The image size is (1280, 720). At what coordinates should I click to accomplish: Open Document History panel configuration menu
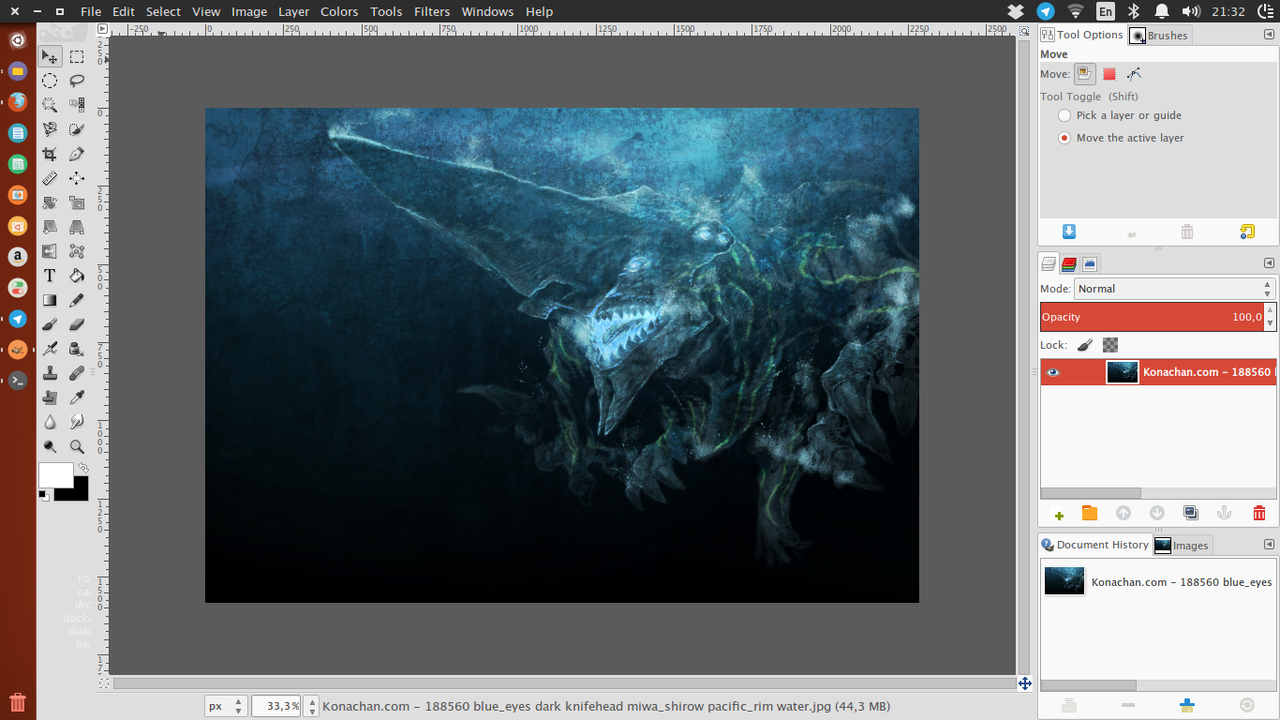pyautogui.click(x=1269, y=545)
